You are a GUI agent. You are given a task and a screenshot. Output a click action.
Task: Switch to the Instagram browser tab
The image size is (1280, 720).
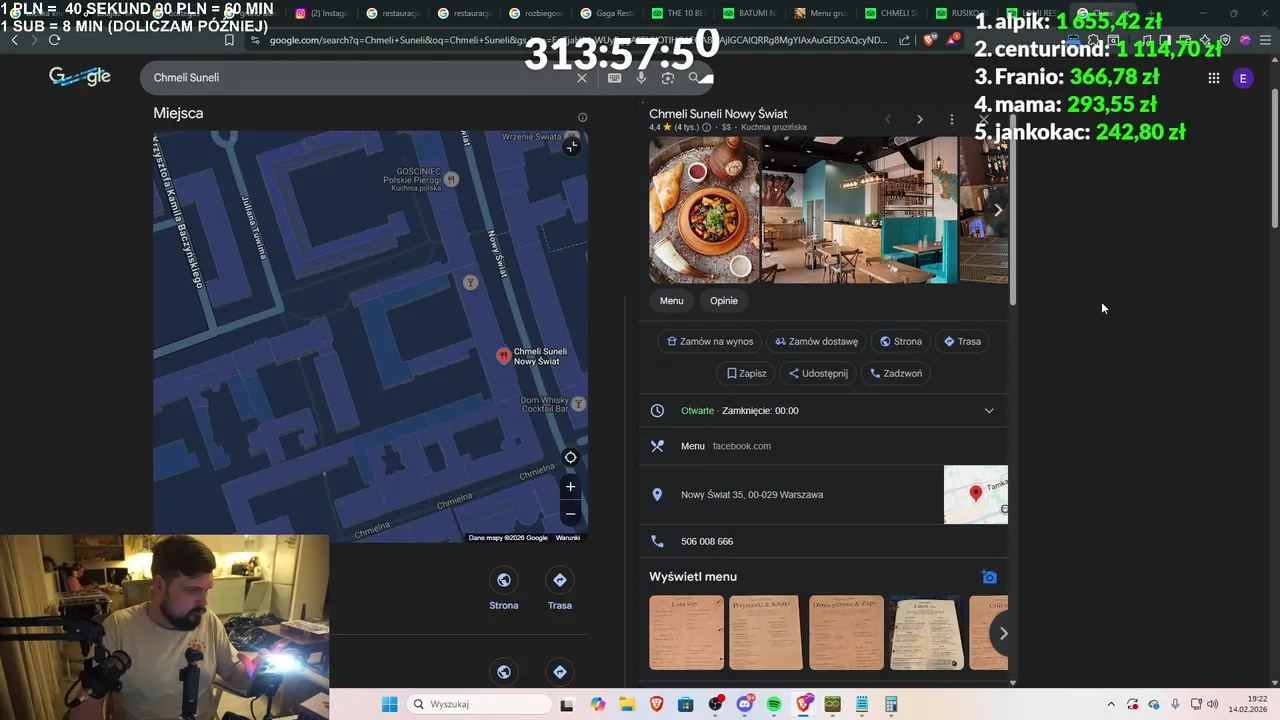pos(322,13)
